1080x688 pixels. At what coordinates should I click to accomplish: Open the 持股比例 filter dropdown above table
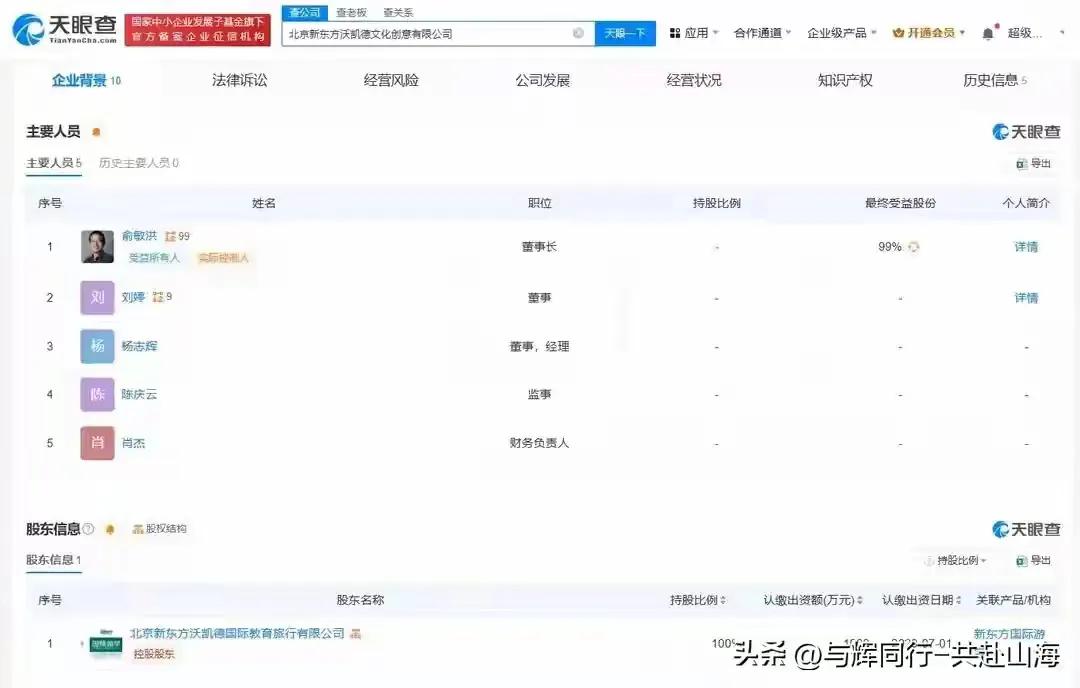[957, 561]
